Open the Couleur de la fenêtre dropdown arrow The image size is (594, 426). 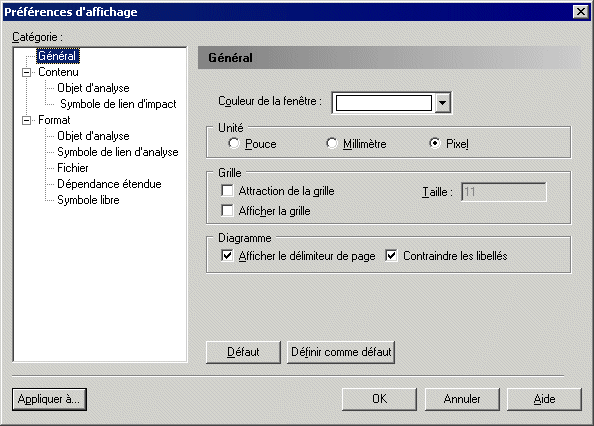(442, 103)
